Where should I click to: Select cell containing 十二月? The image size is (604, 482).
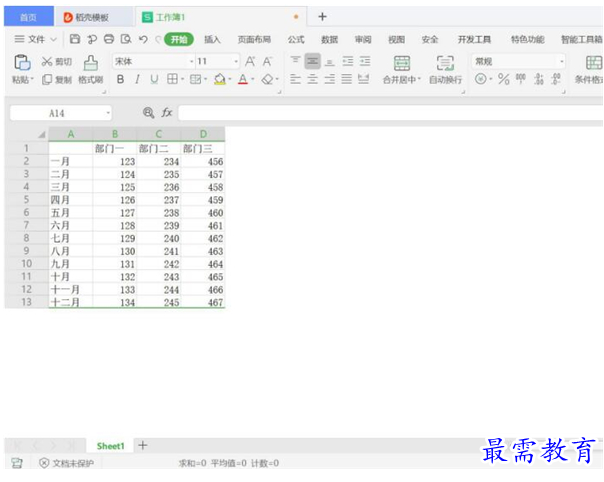point(70,302)
